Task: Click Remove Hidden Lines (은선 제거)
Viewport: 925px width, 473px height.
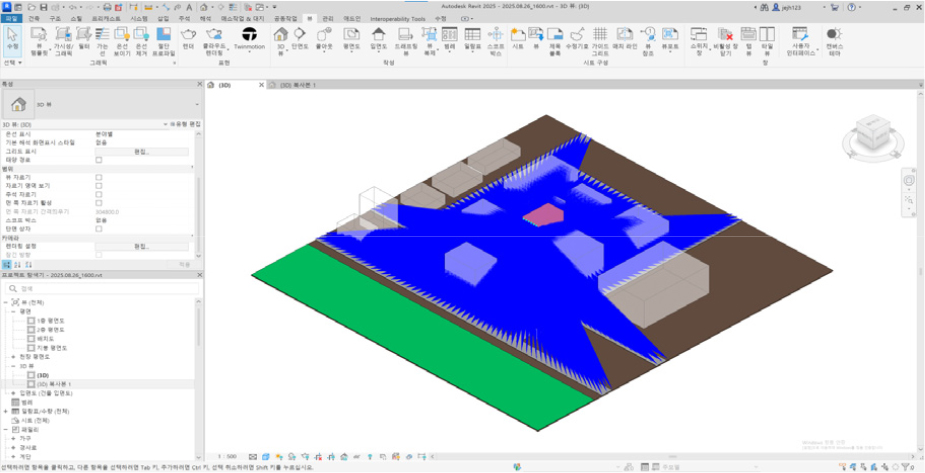Action: [142, 41]
